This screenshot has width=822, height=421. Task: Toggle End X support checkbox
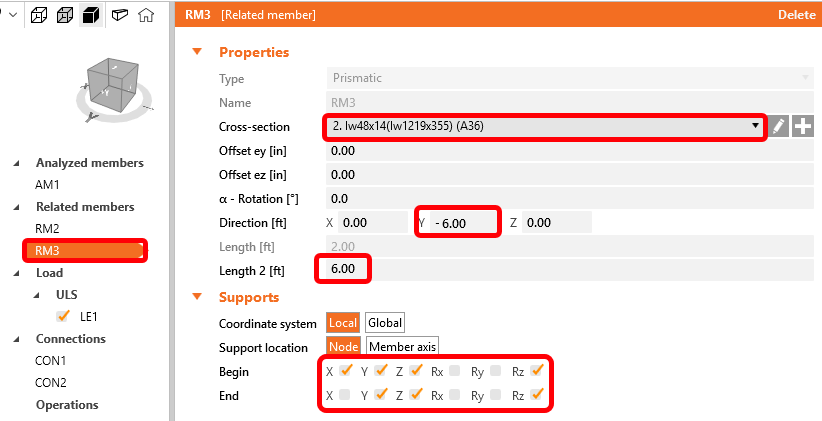pos(344,395)
